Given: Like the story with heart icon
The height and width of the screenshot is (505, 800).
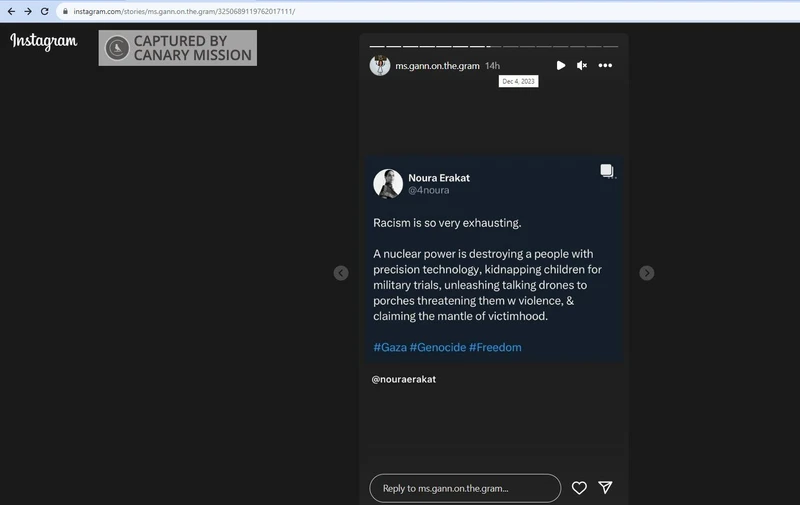Looking at the screenshot, I should tap(579, 488).
